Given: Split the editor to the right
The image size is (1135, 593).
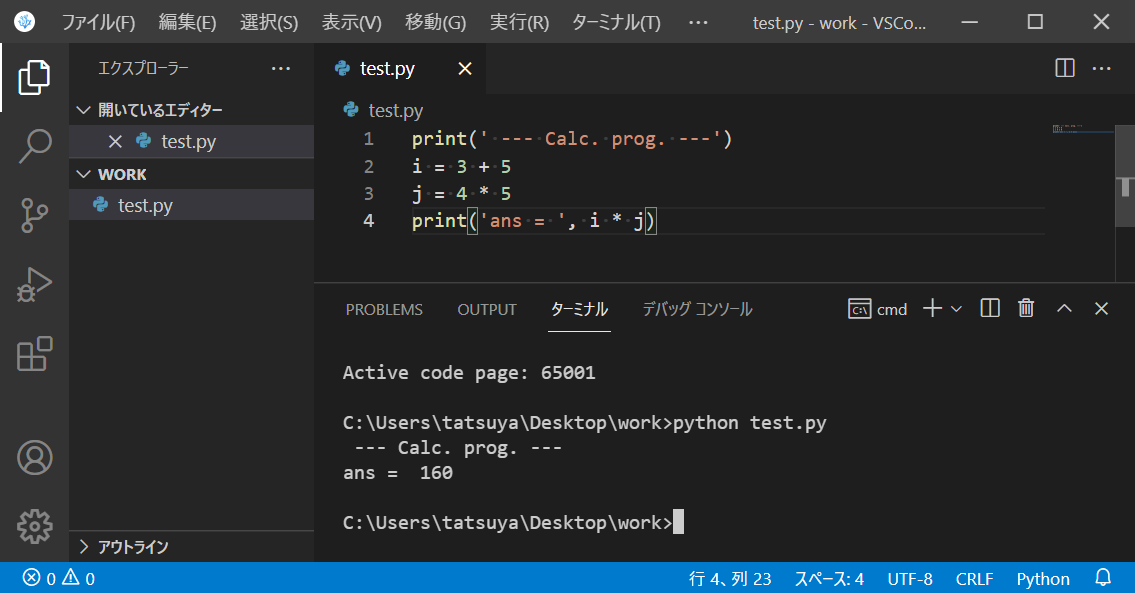Looking at the screenshot, I should click(x=1065, y=68).
